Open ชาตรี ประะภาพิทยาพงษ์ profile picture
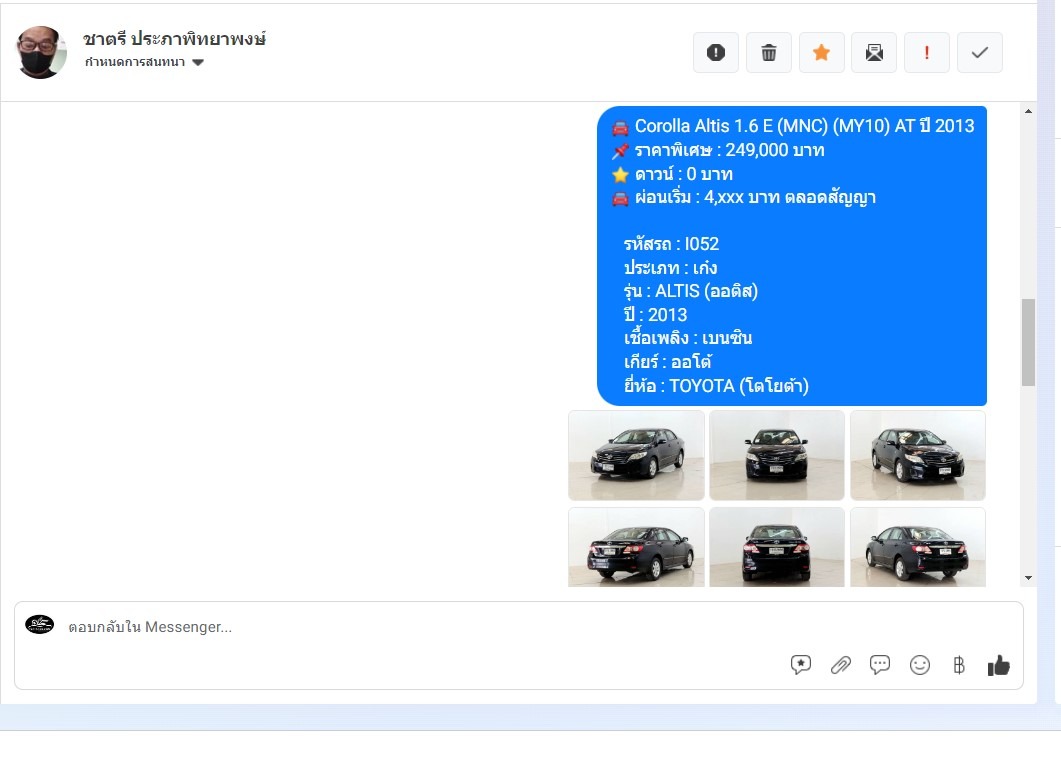Image resolution: width=1061 pixels, height=760 pixels. click(x=41, y=52)
